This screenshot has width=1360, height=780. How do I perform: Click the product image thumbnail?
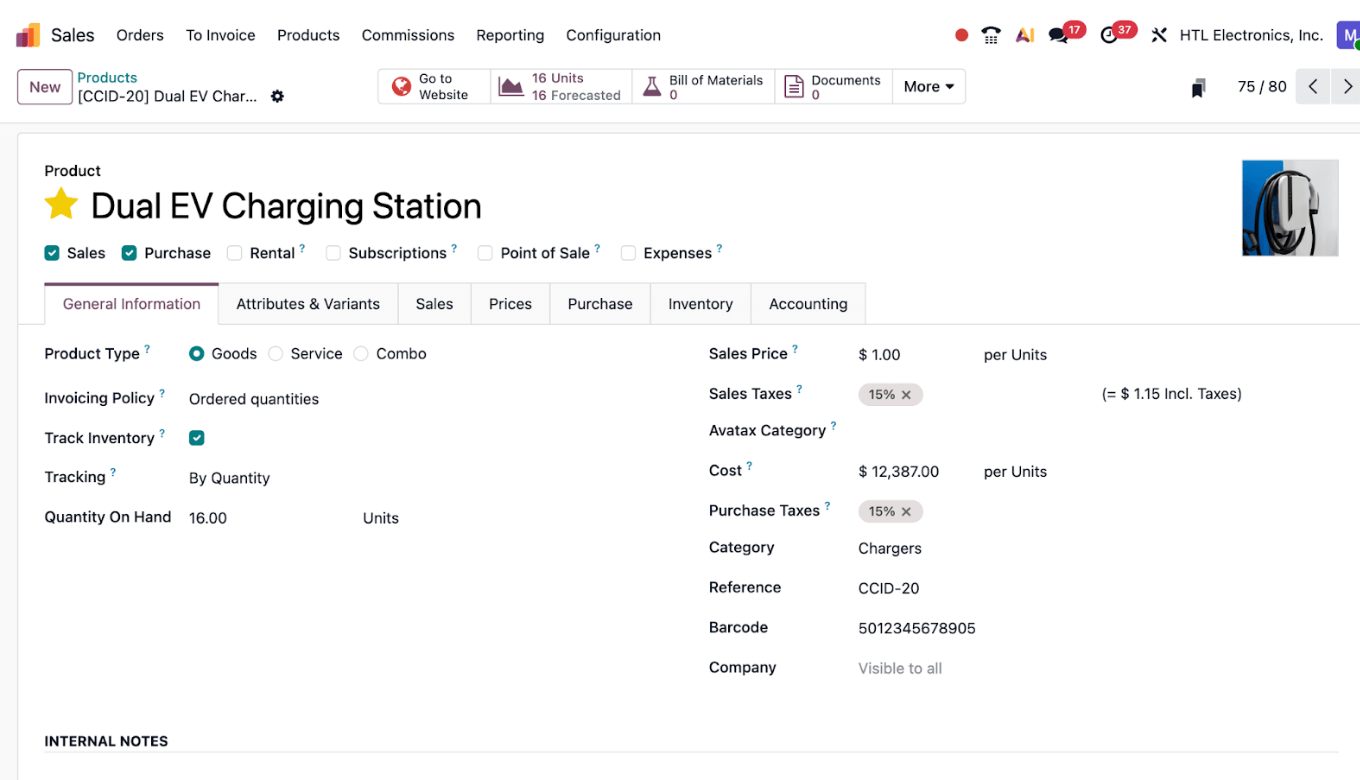(x=1290, y=208)
